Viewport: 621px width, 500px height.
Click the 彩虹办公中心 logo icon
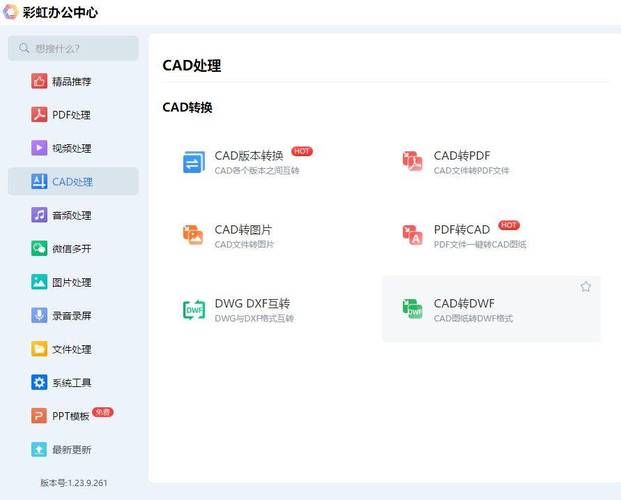pyautogui.click(x=11, y=12)
